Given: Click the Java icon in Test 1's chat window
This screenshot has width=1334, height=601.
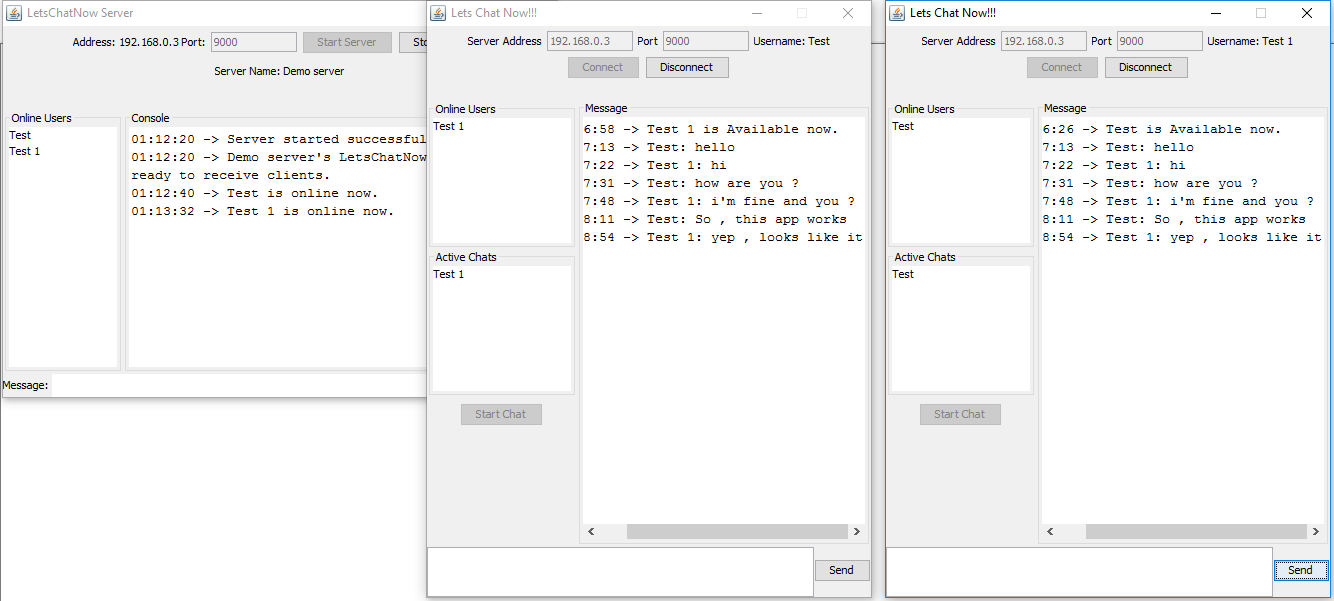Looking at the screenshot, I should pyautogui.click(x=896, y=12).
